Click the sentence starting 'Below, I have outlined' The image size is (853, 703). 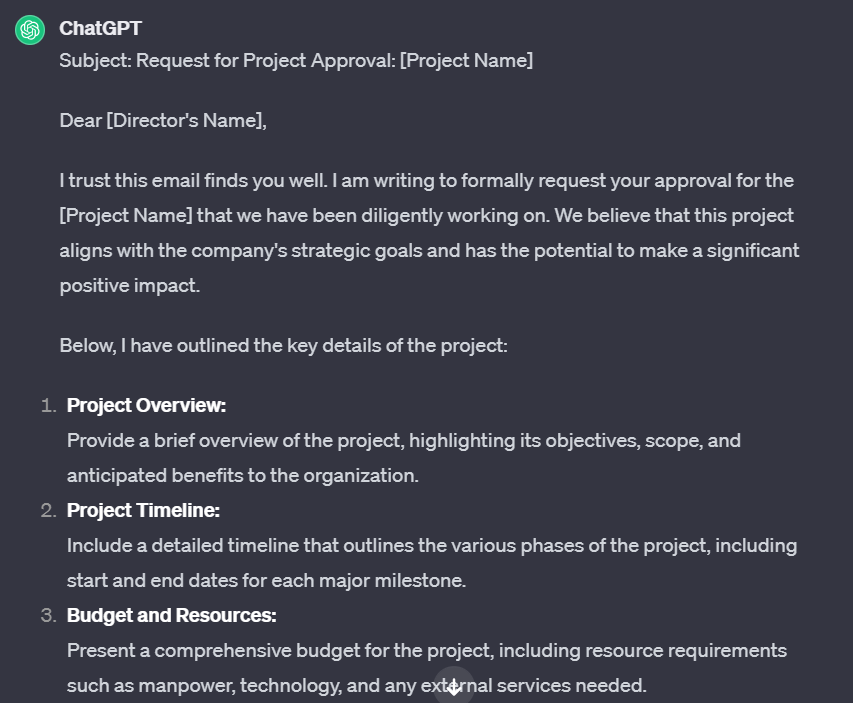click(x=283, y=346)
